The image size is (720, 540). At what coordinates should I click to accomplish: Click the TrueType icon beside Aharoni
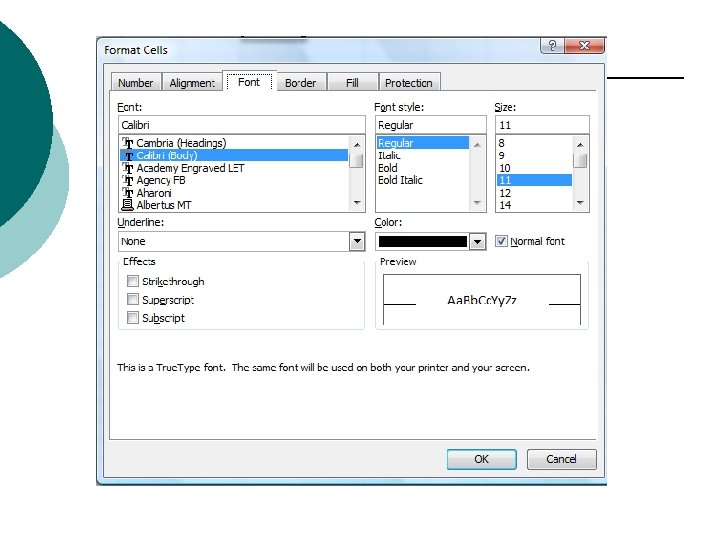(x=128, y=193)
